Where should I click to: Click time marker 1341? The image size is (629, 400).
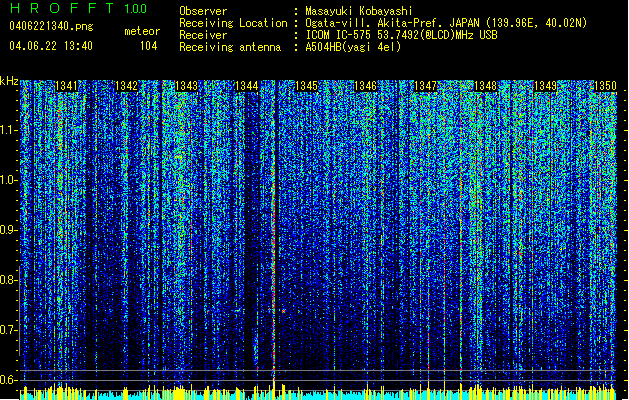pos(66,86)
